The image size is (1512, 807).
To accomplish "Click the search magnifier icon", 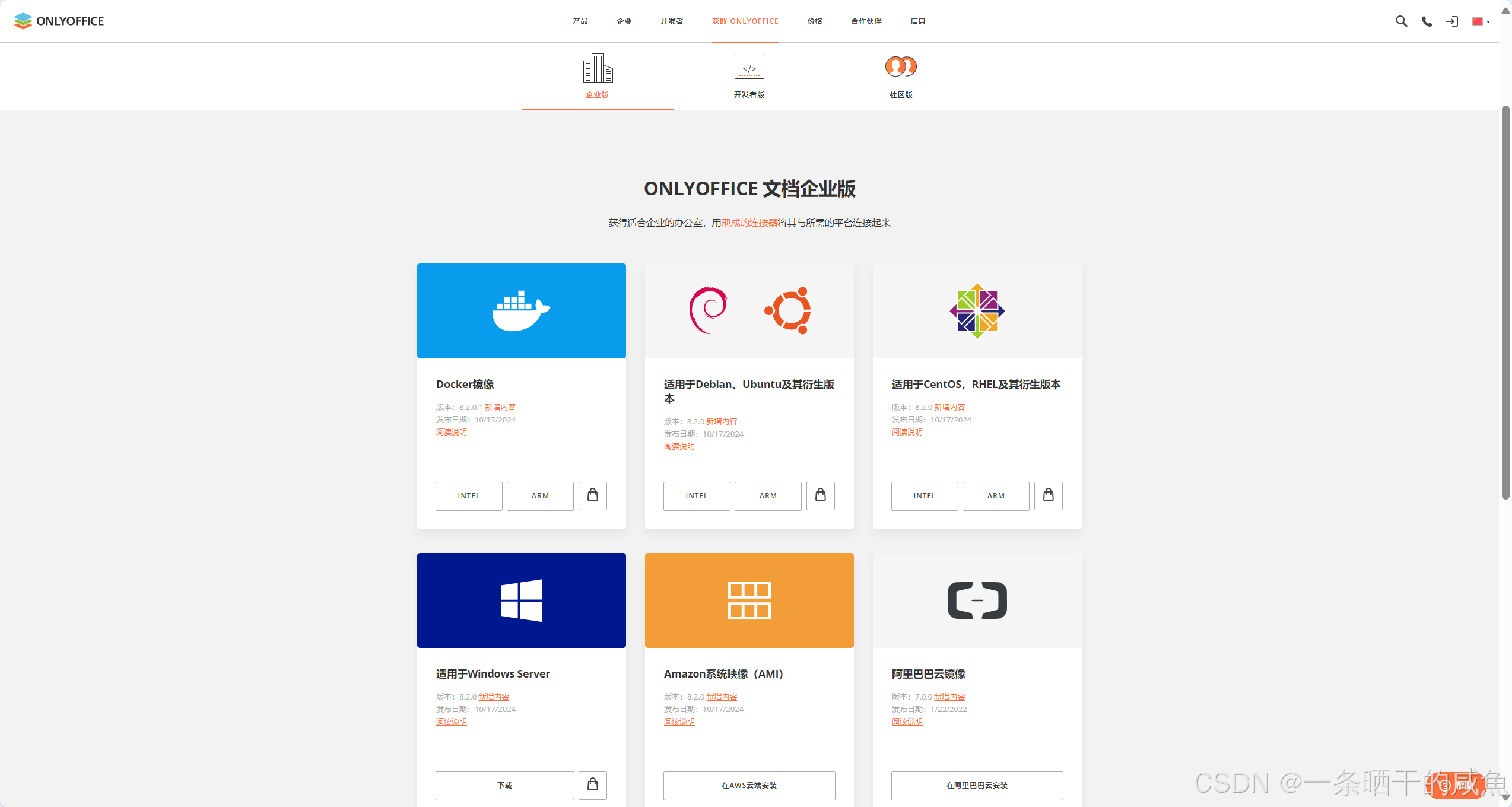I will tap(1401, 21).
